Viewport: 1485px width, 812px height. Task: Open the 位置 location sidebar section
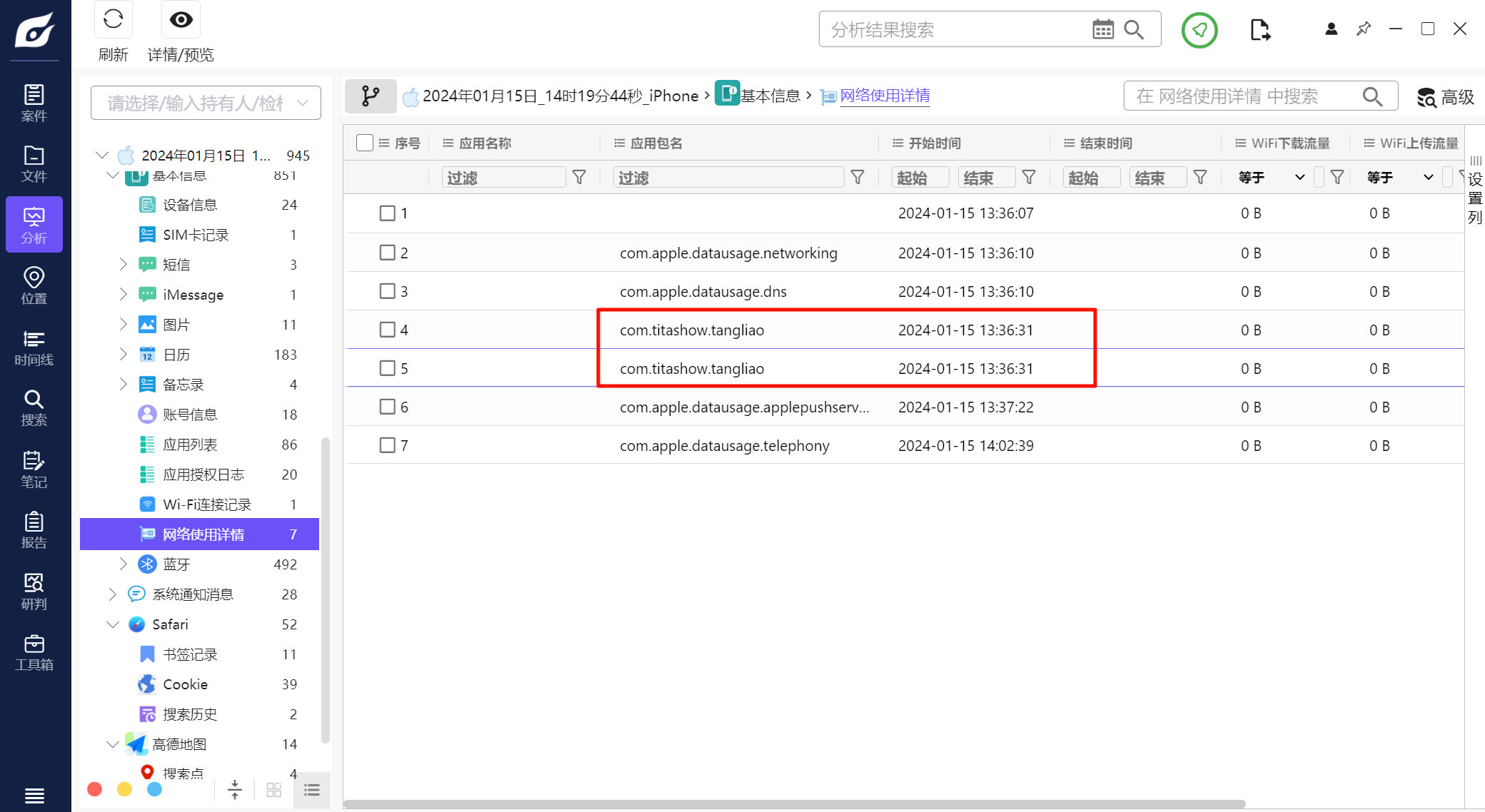(x=34, y=285)
